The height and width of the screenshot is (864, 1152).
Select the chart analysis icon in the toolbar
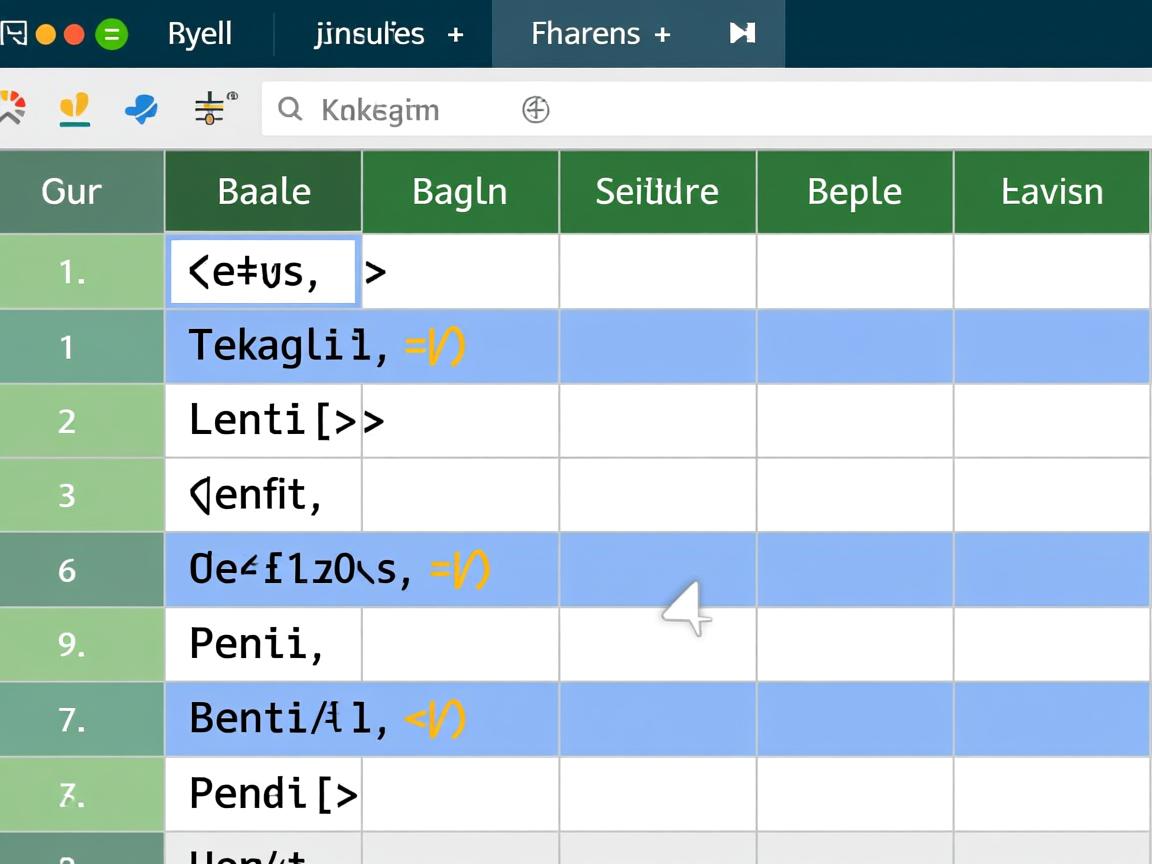(14, 107)
